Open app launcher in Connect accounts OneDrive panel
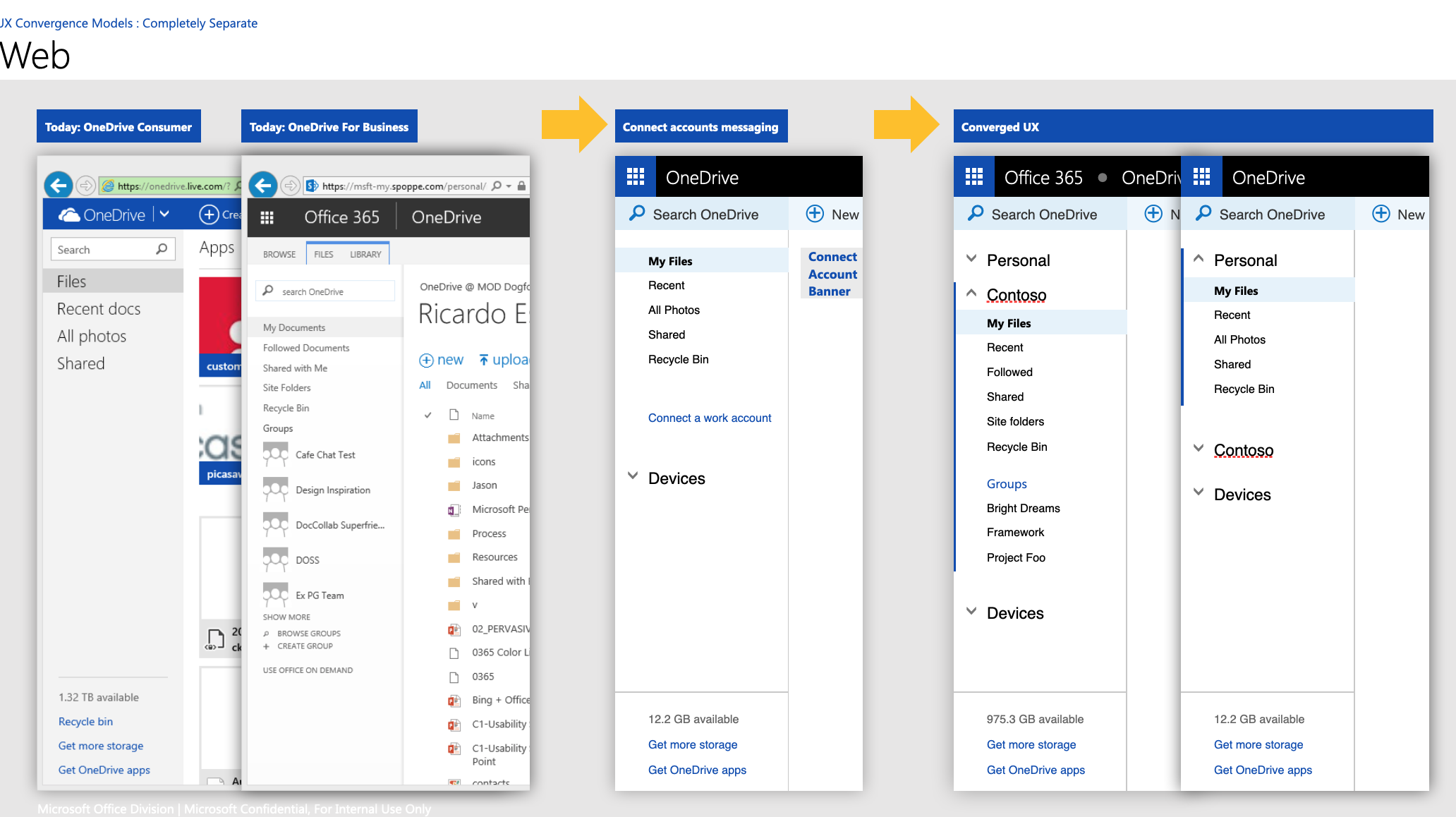Image resolution: width=1456 pixels, height=817 pixels. click(636, 176)
